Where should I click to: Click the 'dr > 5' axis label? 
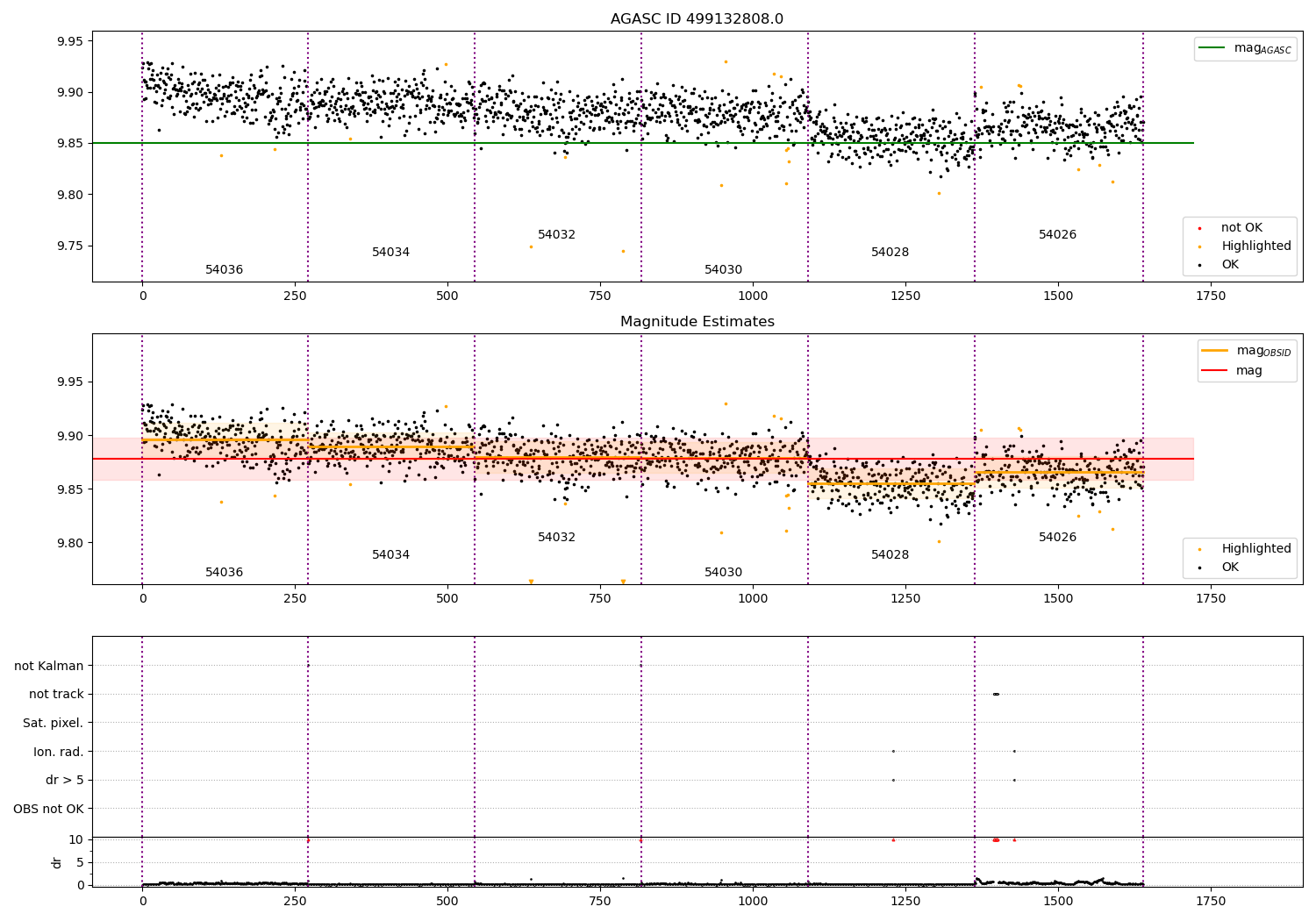pyautogui.click(x=65, y=781)
